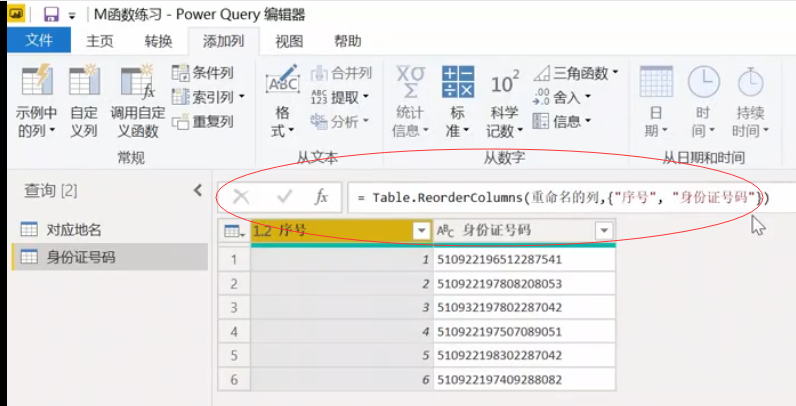This screenshot has width=796, height=406.
Task: Switch to the 主页 (Home) tab
Action: pyautogui.click(x=100, y=41)
